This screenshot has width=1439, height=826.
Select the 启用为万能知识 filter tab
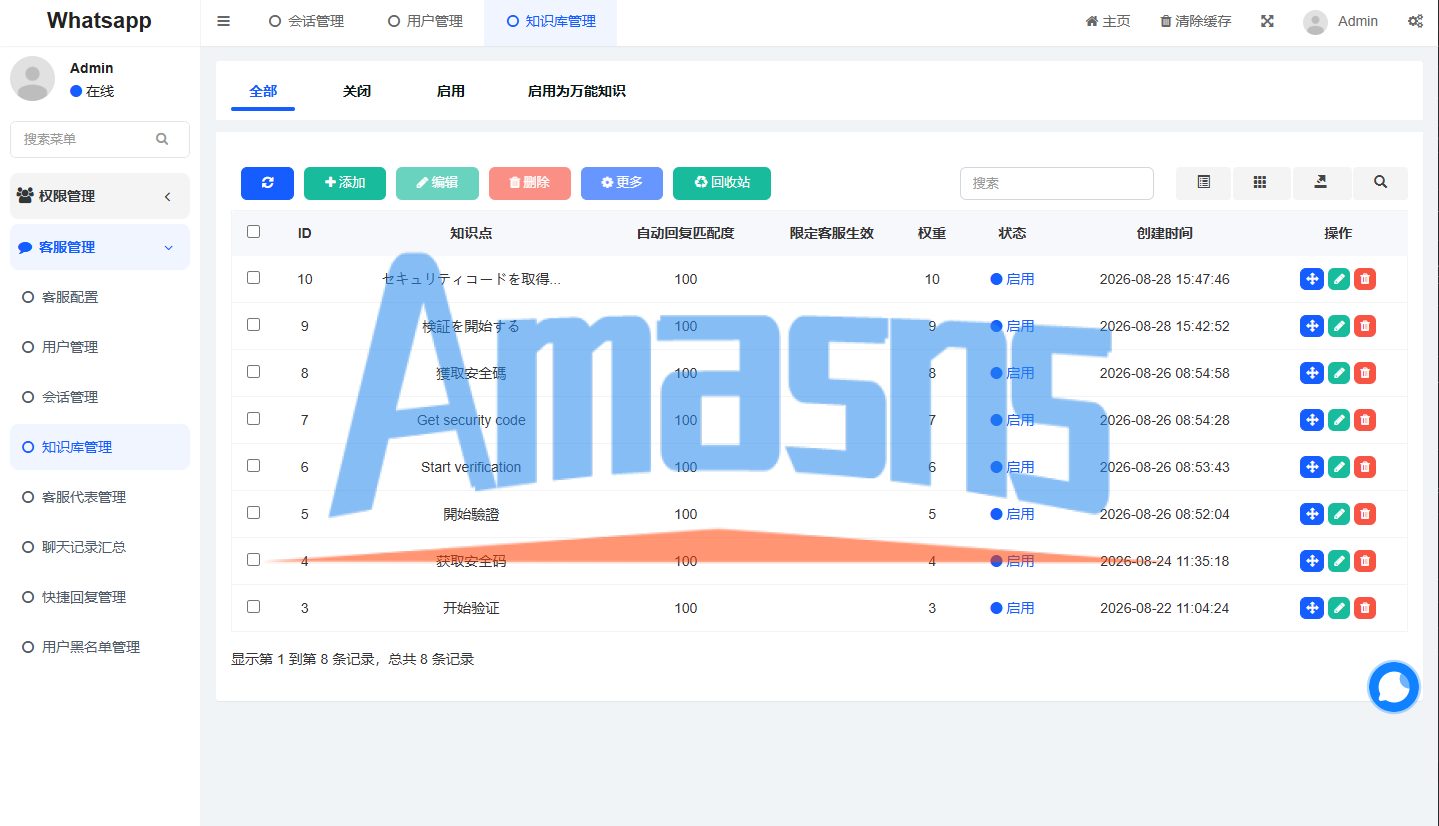[x=577, y=91]
